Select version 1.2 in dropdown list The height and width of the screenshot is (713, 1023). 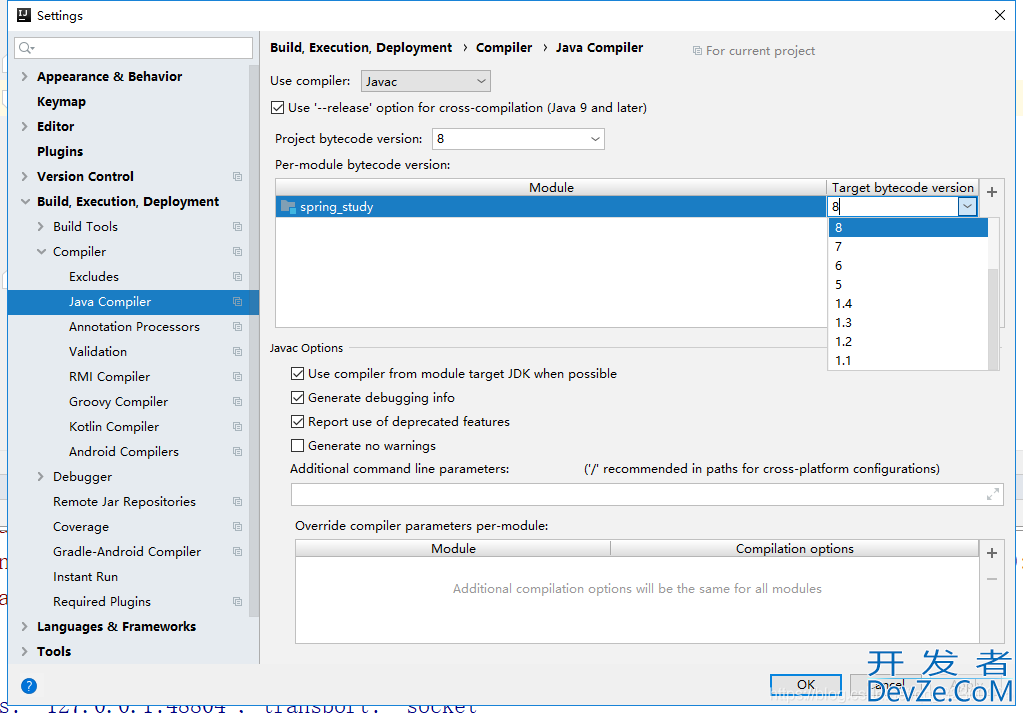click(x=908, y=342)
